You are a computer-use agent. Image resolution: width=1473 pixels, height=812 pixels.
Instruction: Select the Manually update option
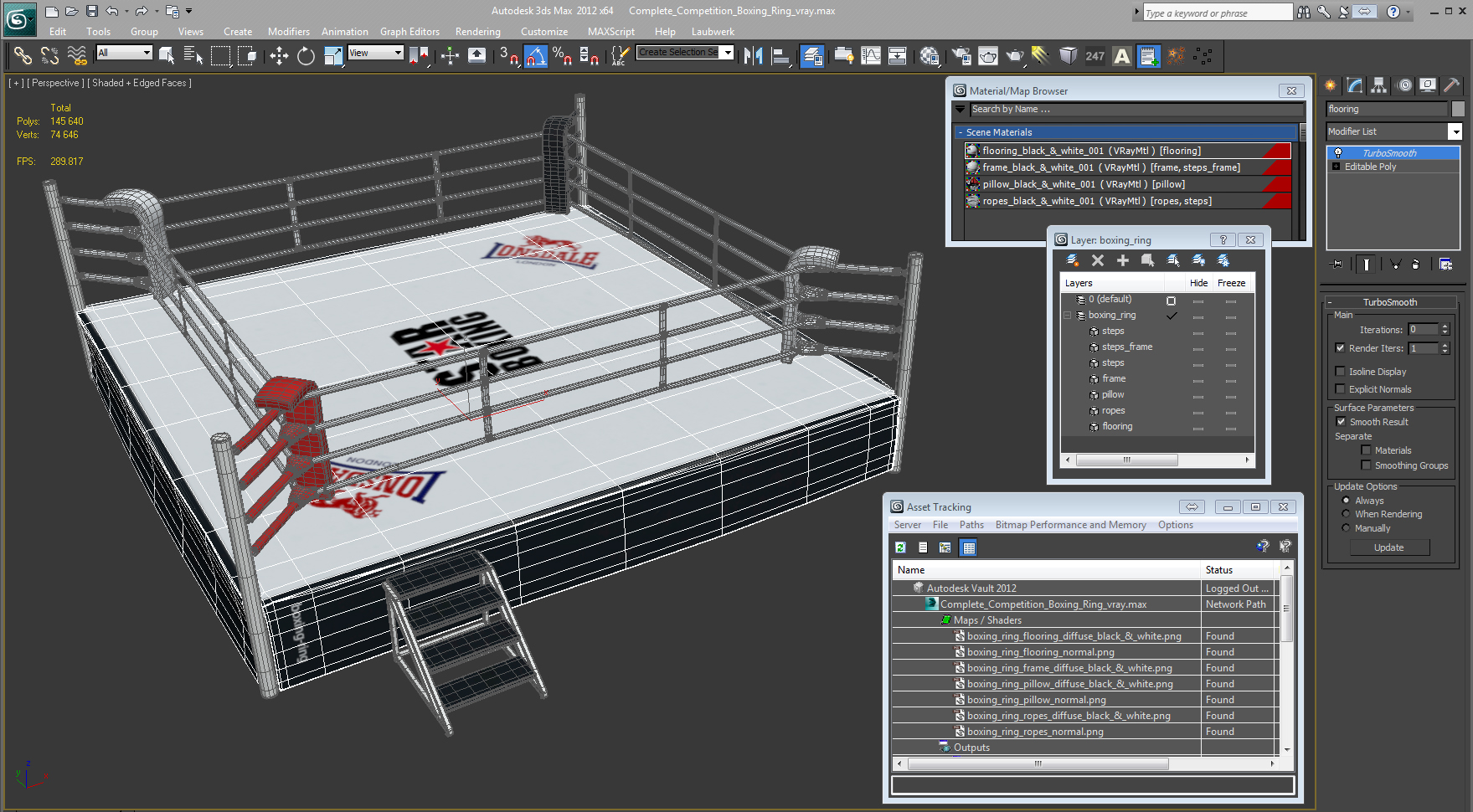tap(1346, 528)
